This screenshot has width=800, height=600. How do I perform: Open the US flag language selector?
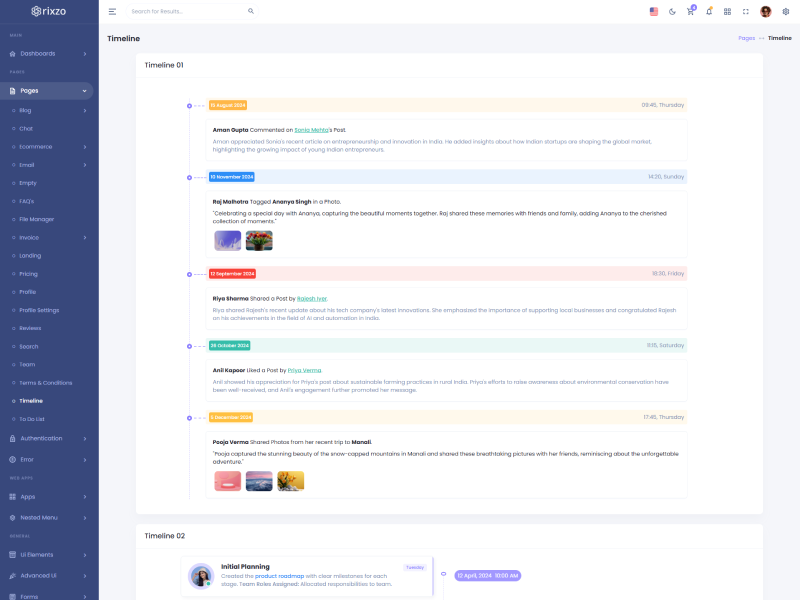[654, 11]
